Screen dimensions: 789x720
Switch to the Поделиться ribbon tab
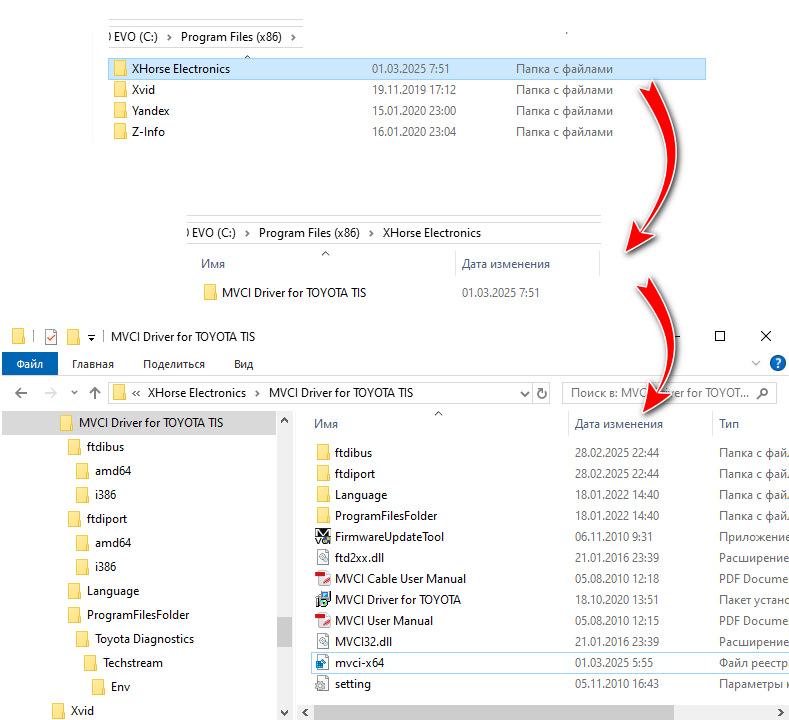click(x=174, y=364)
